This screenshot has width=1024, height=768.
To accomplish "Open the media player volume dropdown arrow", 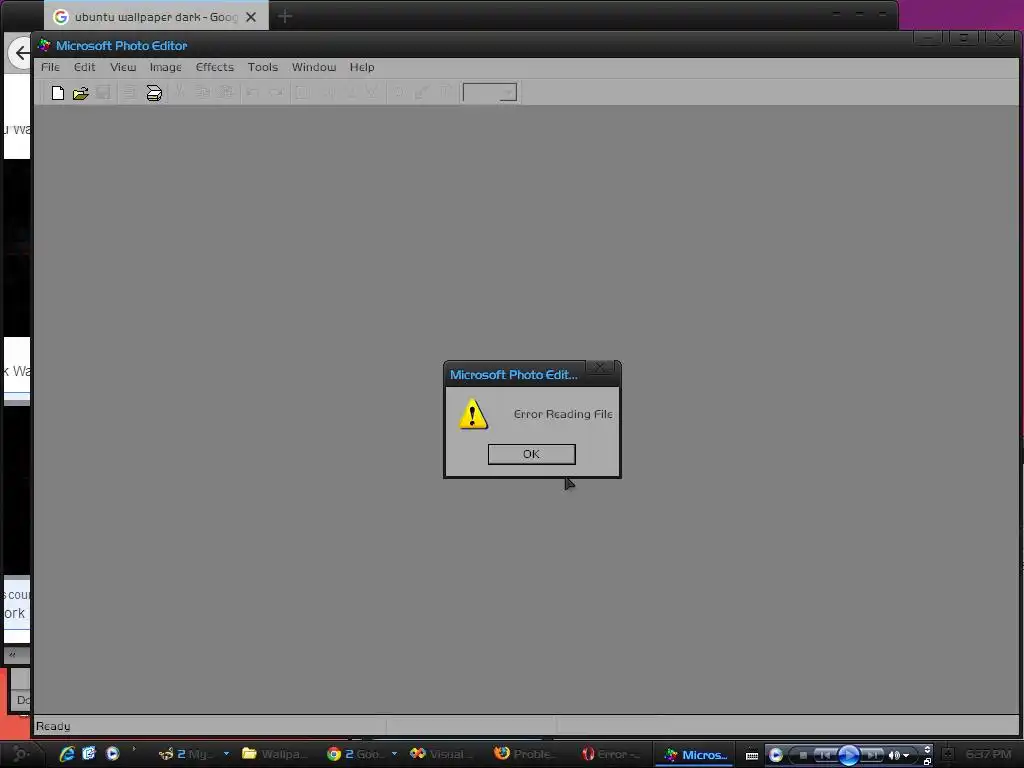I will click(x=906, y=756).
